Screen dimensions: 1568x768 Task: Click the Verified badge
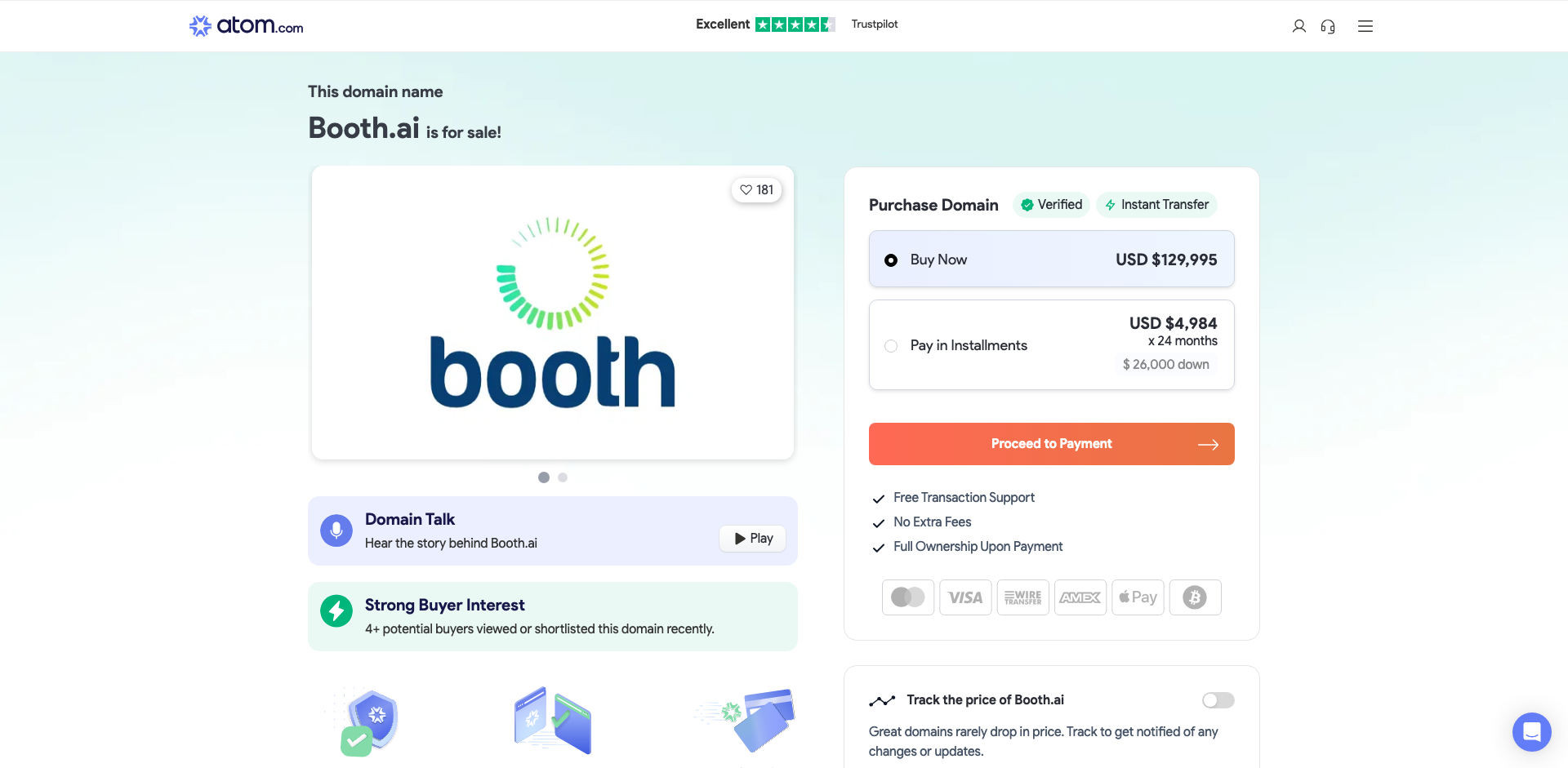coord(1051,205)
